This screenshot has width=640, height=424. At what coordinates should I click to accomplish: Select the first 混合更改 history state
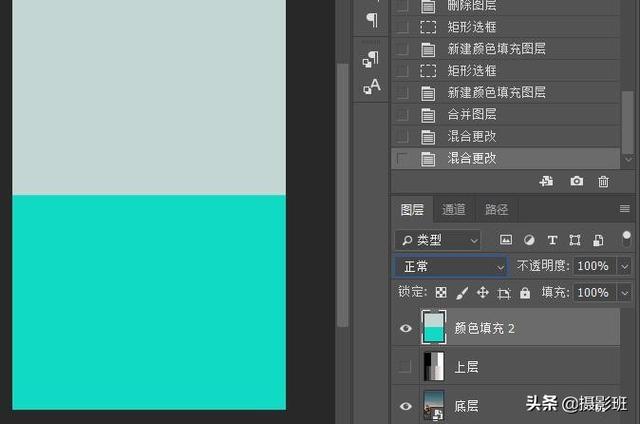point(506,136)
